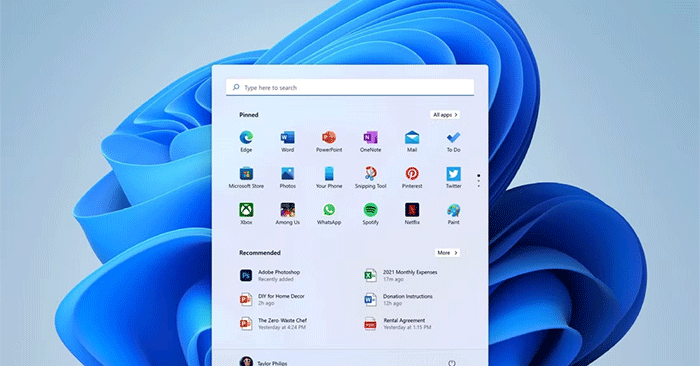This screenshot has width=700, height=366.
Task: Open 2021 Monthly Expenses spreadsheet
Action: (x=400, y=275)
